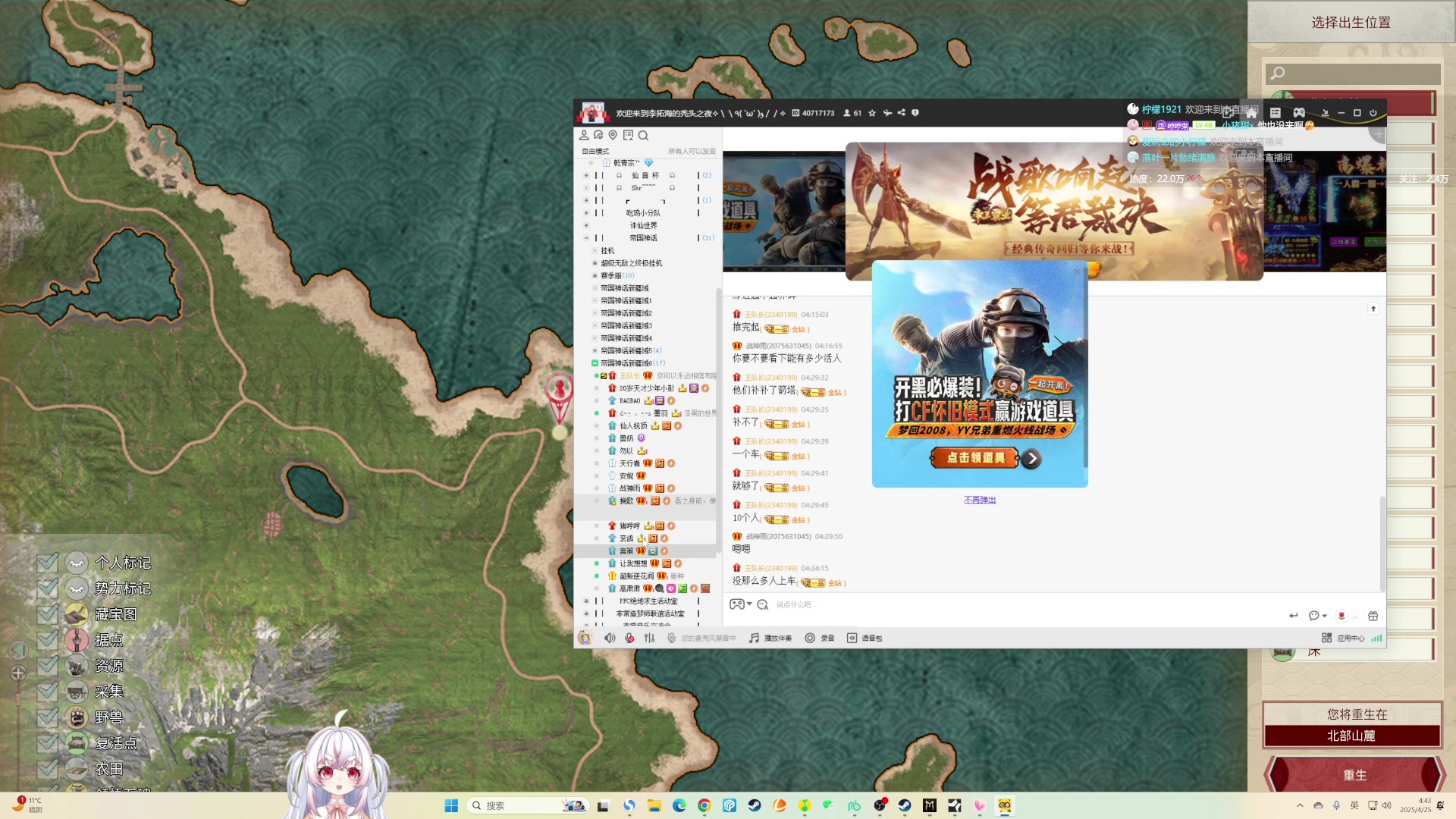Expand the 帝国神话新疆域5 sub-channel
Screen dimensions: 1456x819
(595, 351)
